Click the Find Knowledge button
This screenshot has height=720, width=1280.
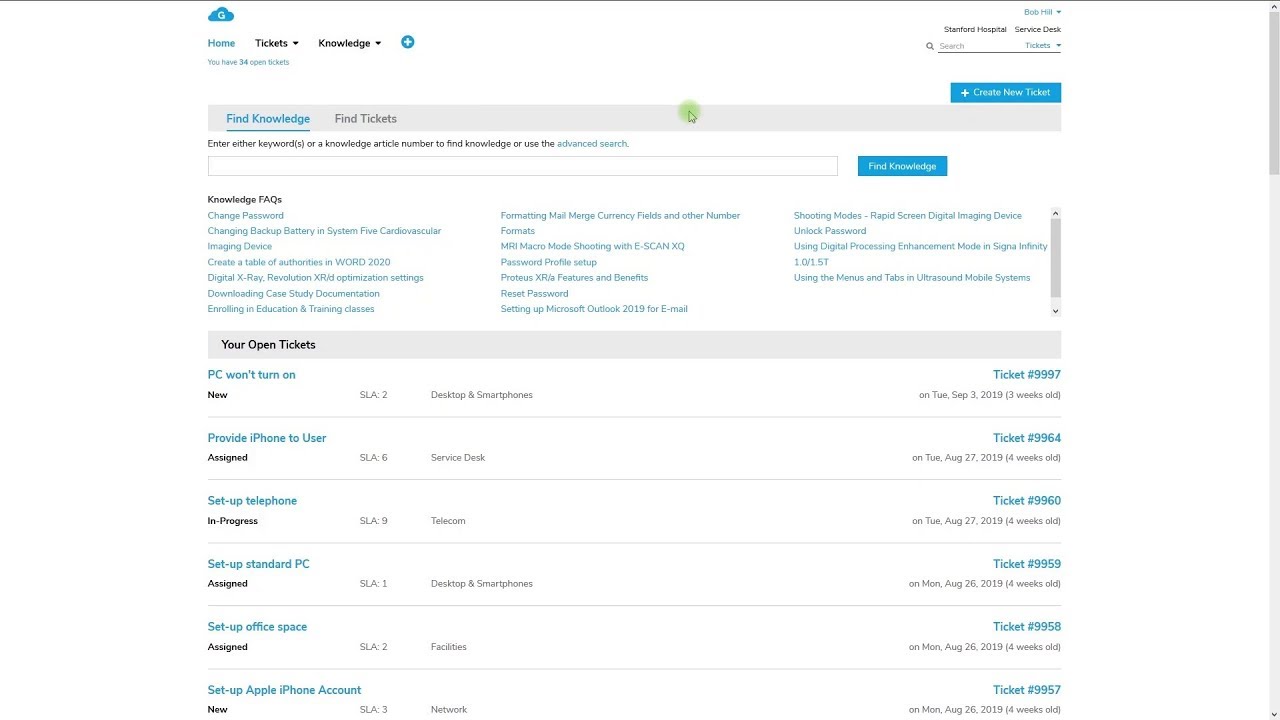(902, 166)
